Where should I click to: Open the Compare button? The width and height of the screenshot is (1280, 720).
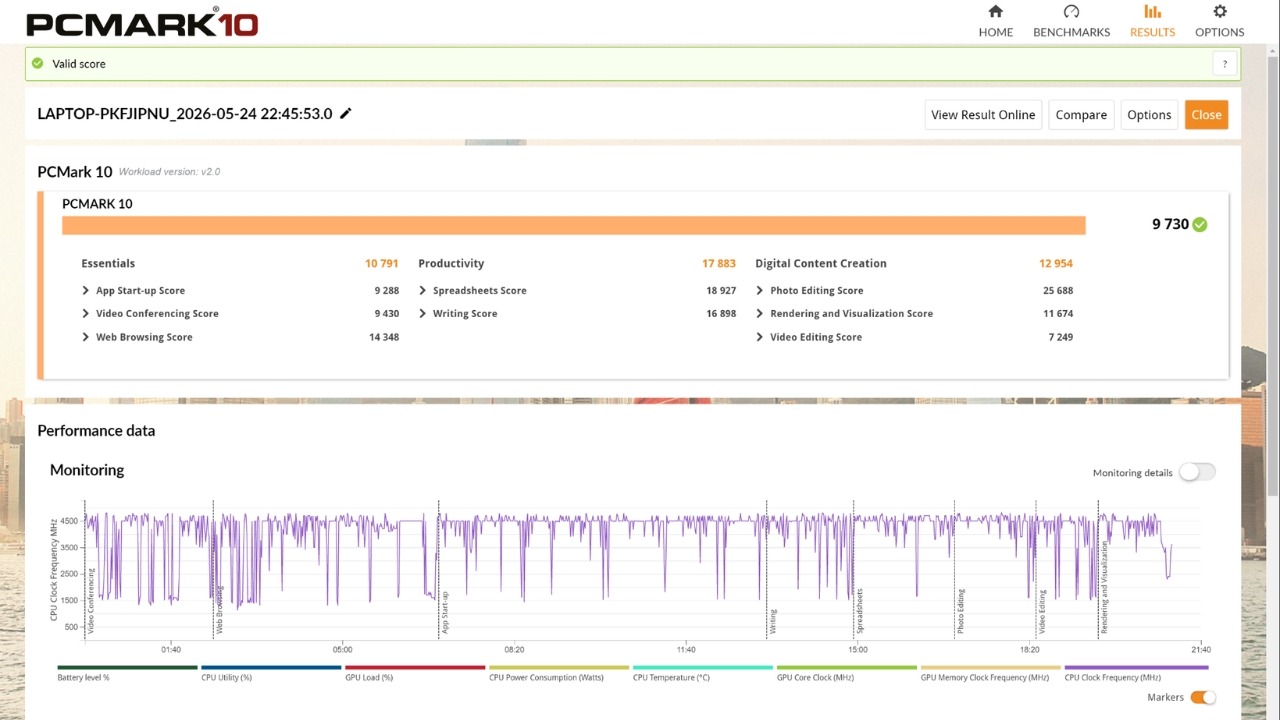click(x=1081, y=115)
